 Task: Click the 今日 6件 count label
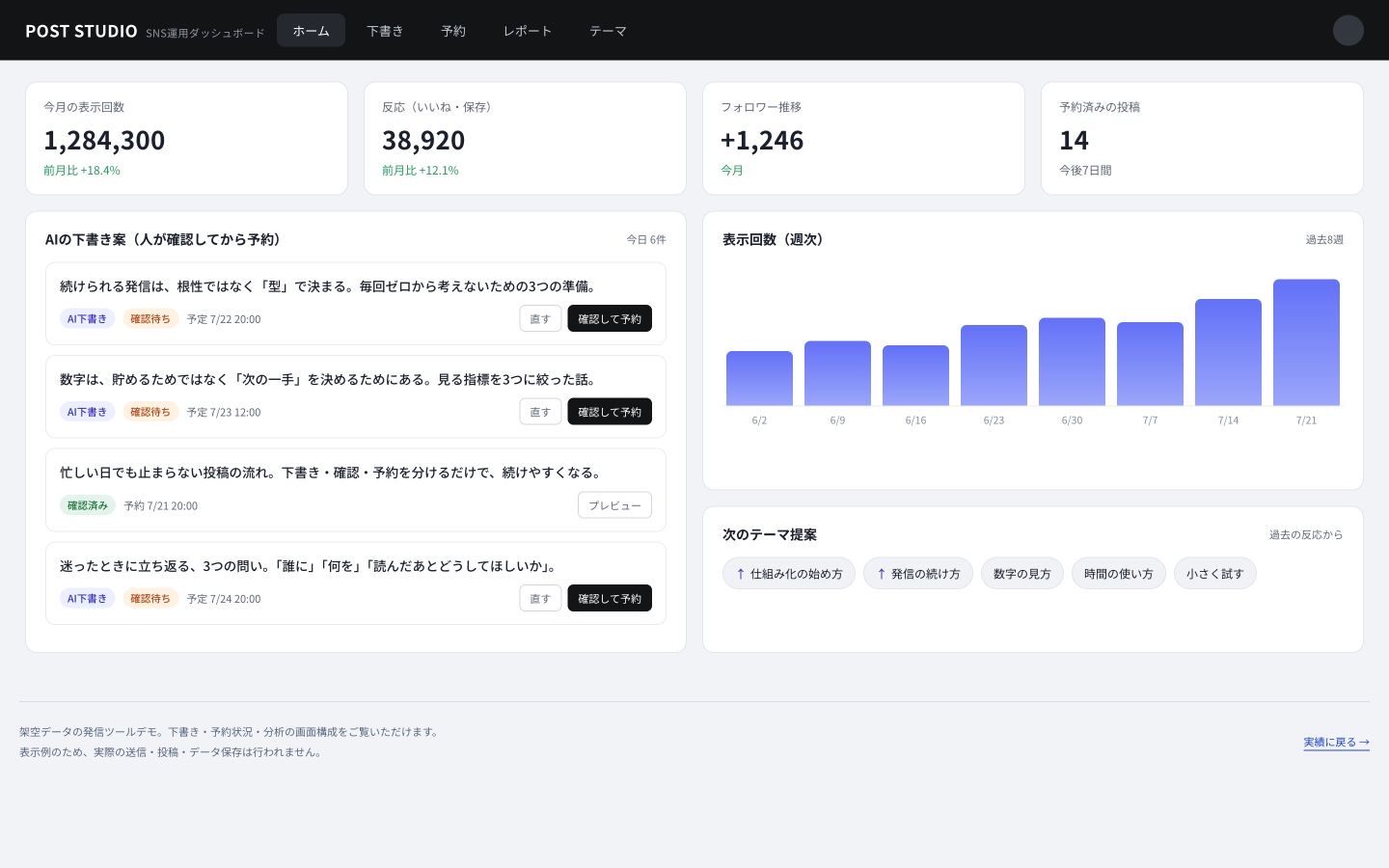coord(646,239)
